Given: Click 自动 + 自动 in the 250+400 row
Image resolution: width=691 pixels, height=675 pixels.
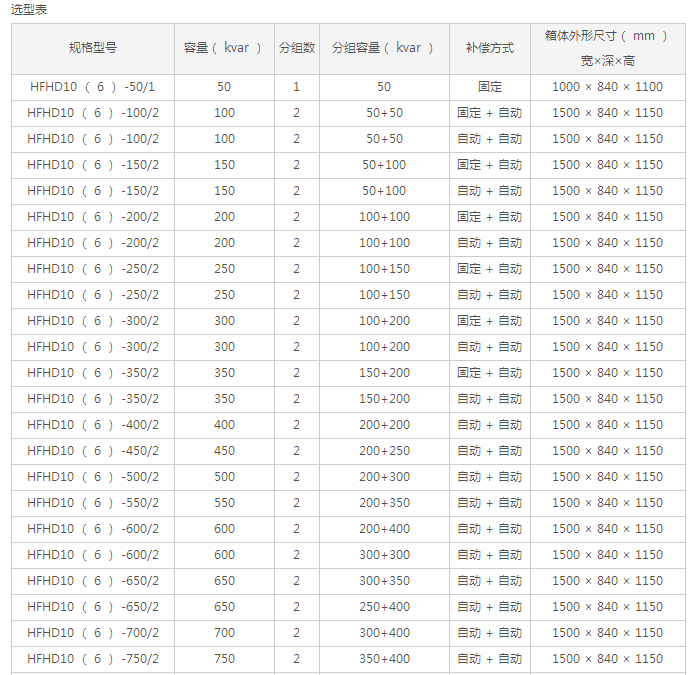Looking at the screenshot, I should point(490,607).
